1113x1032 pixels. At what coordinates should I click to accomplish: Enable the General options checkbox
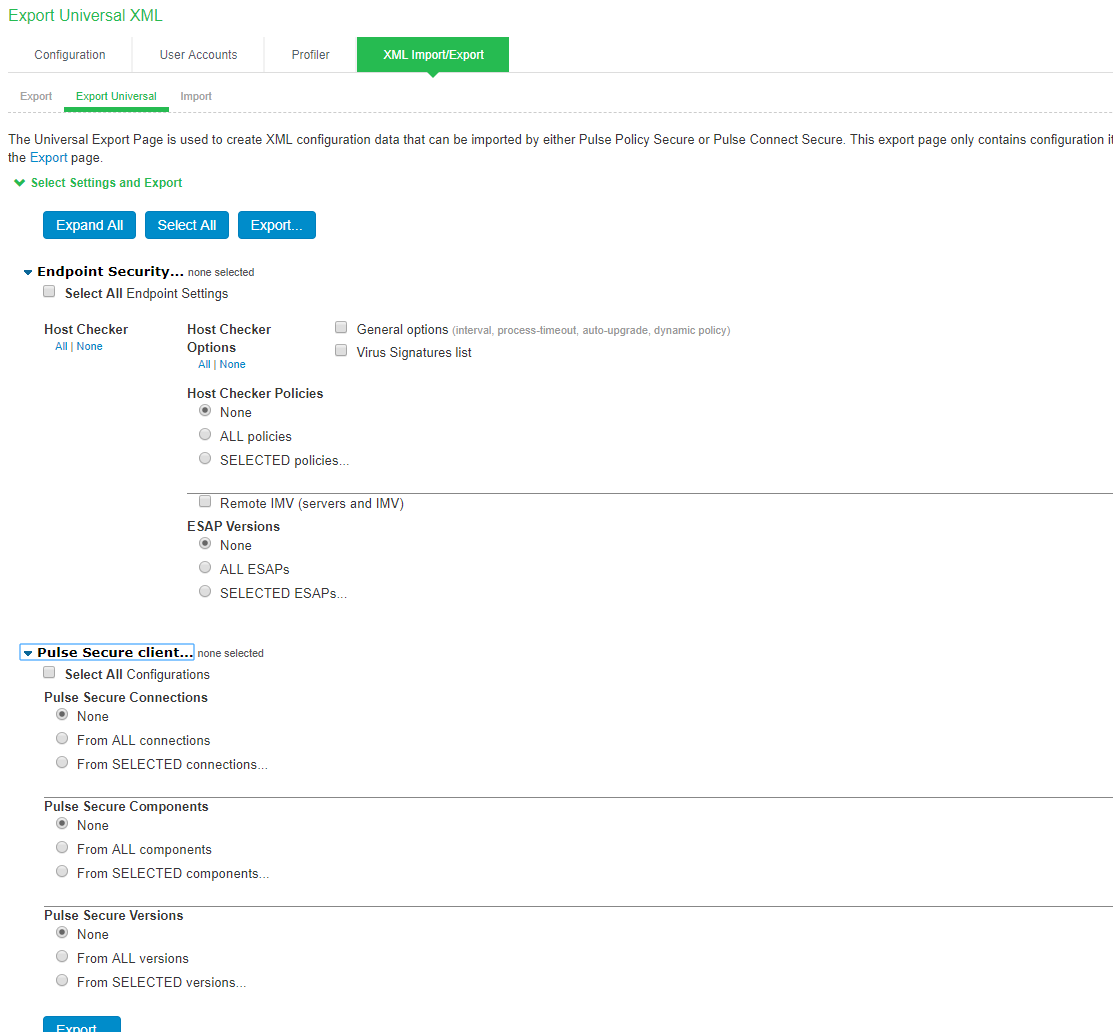point(341,327)
